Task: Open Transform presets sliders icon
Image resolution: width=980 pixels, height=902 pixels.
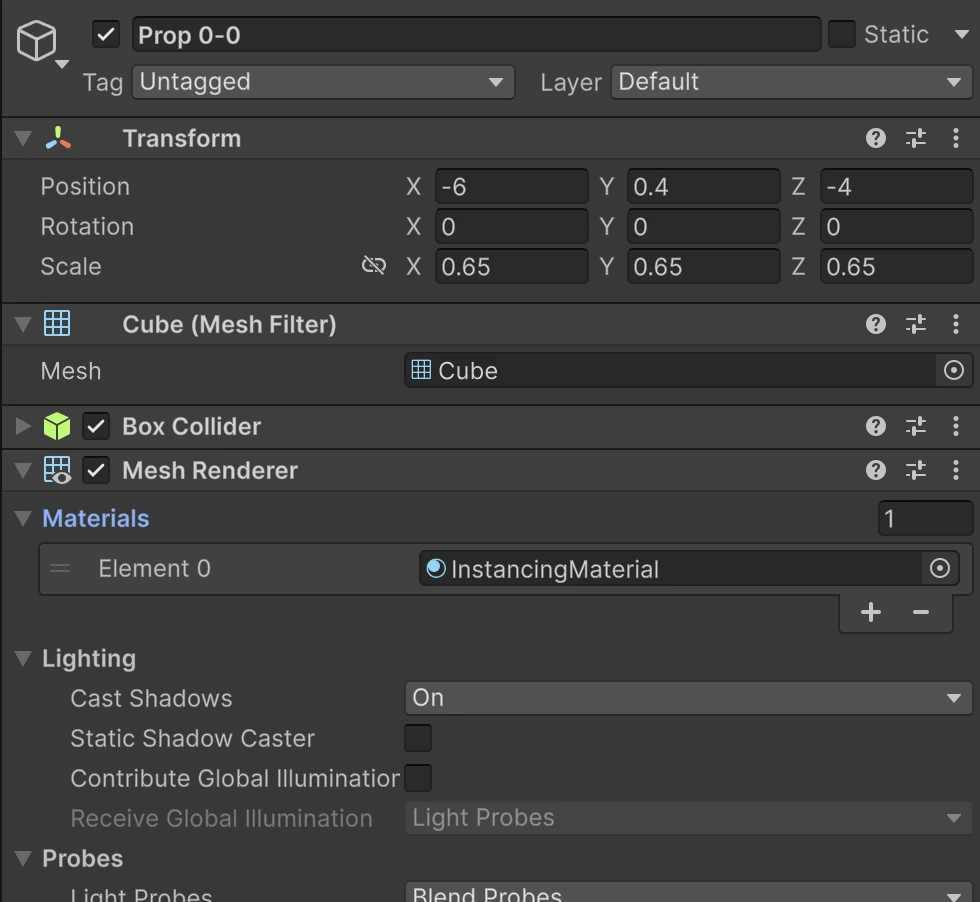Action: 916,138
